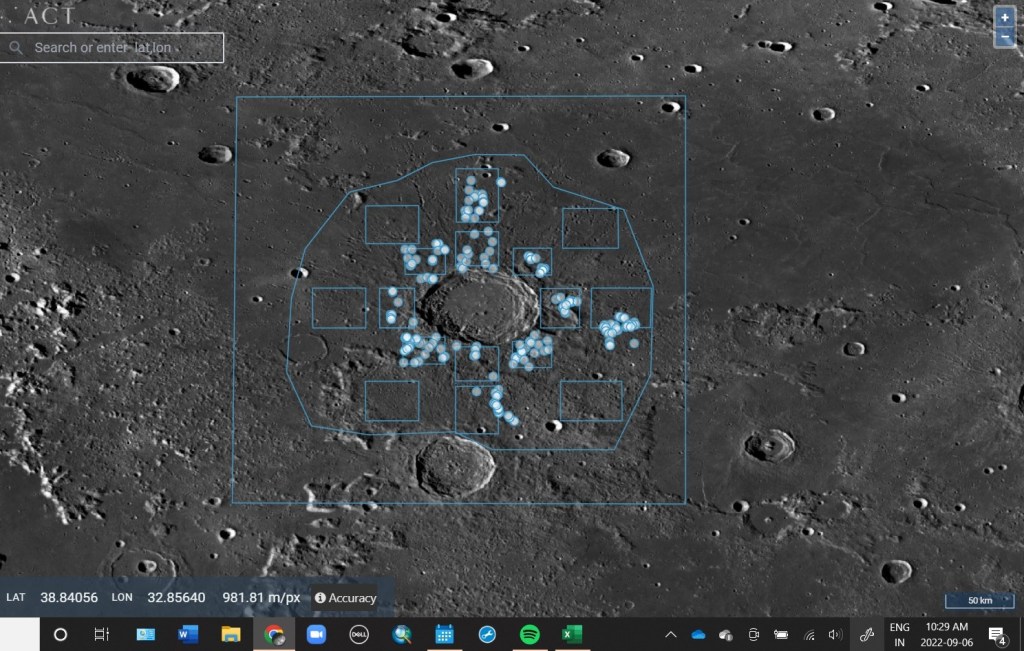Launch Zoom from the taskbar
This screenshot has height=651, width=1024.
(x=317, y=634)
